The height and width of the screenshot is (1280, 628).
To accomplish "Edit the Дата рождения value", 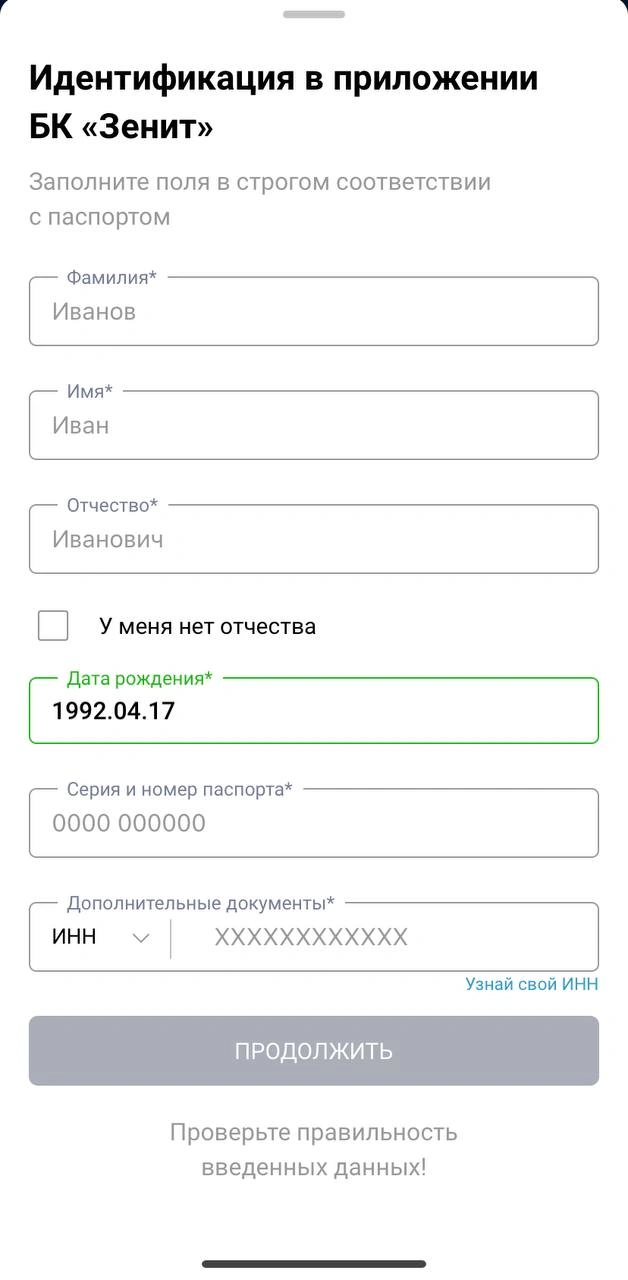I will coord(314,710).
